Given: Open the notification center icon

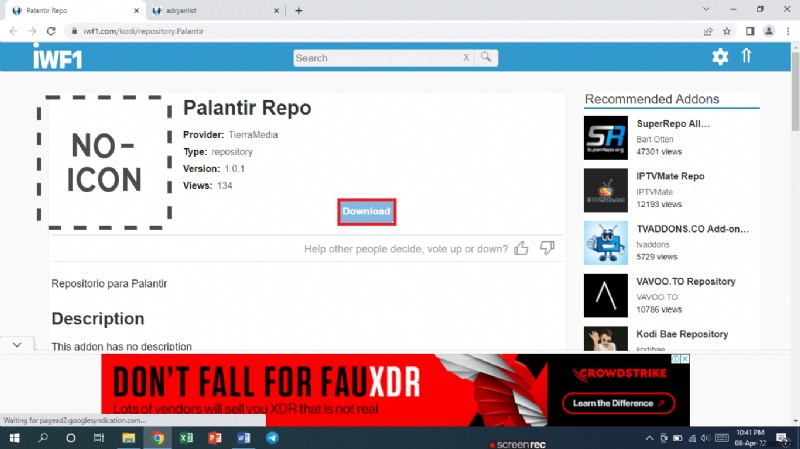Looking at the screenshot, I should 782,438.
